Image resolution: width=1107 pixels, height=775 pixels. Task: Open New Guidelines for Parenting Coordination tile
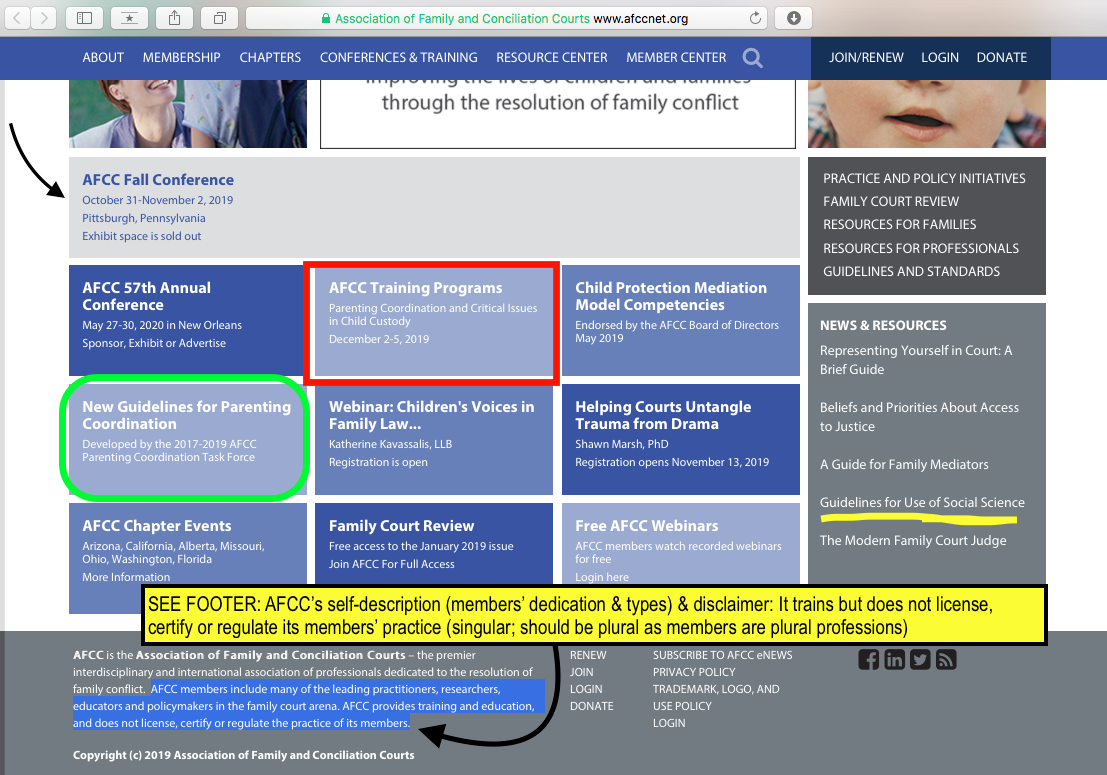tap(186, 415)
